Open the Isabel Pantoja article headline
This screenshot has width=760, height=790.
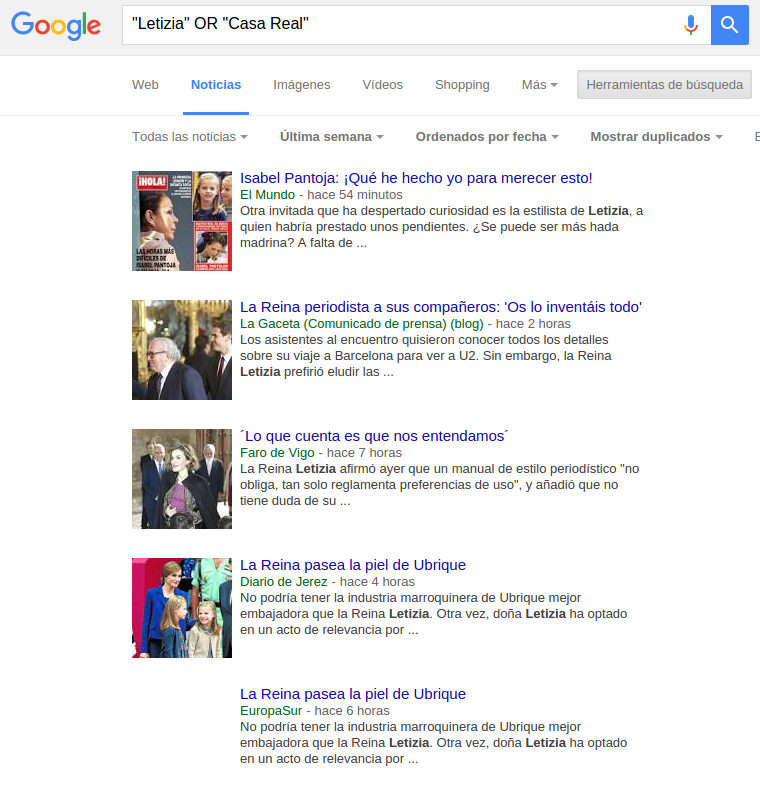(416, 178)
